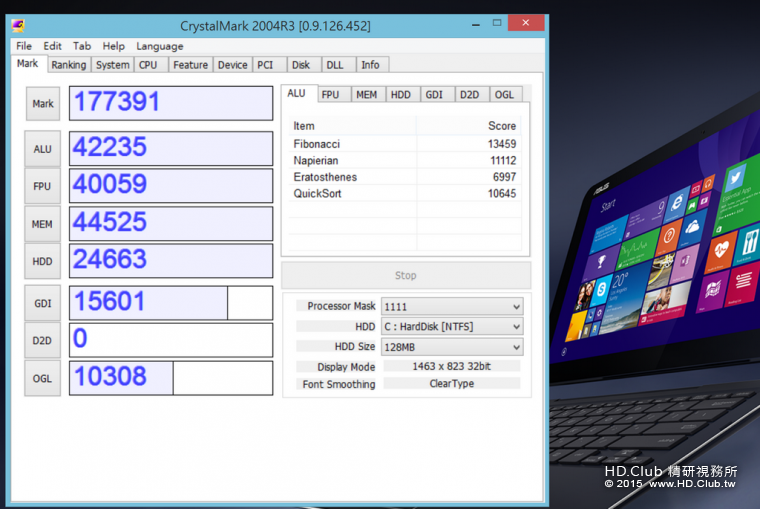Viewport: 760px width, 509px height.
Task: Run the MEM benchmark button
Action: pyautogui.click(x=43, y=224)
